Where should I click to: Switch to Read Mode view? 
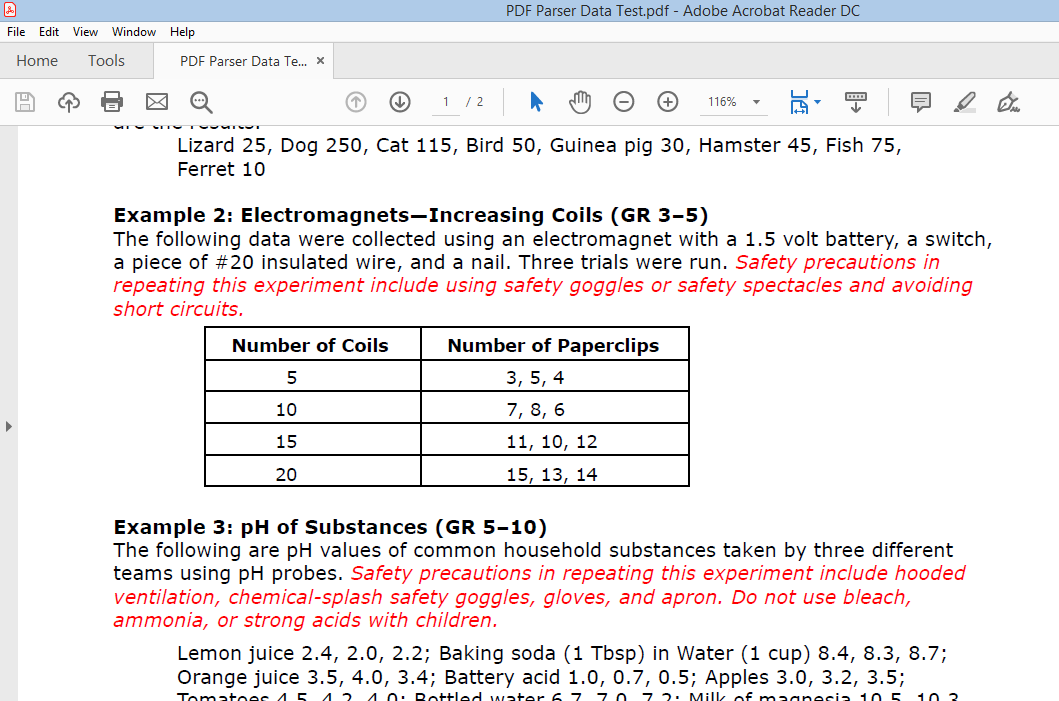855,101
